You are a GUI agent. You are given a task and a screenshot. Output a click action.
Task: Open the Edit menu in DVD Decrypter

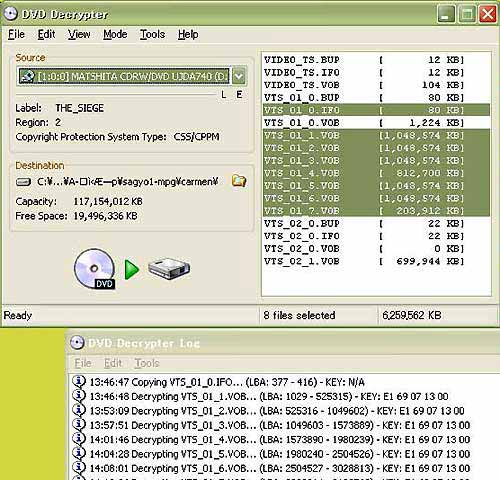46,34
